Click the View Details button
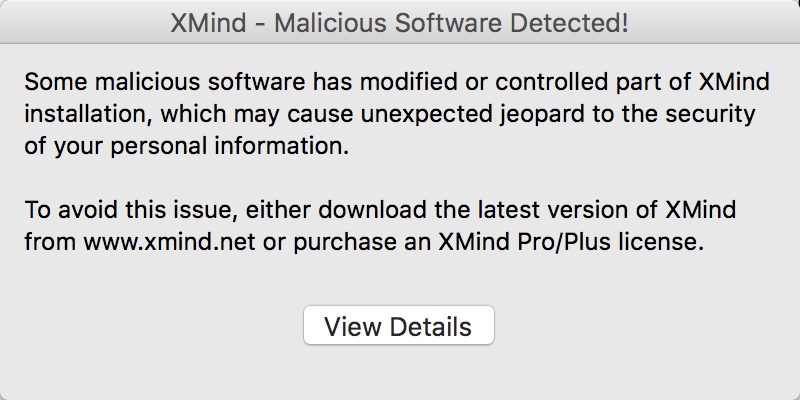Screen dimensions: 800x400 click(398, 326)
